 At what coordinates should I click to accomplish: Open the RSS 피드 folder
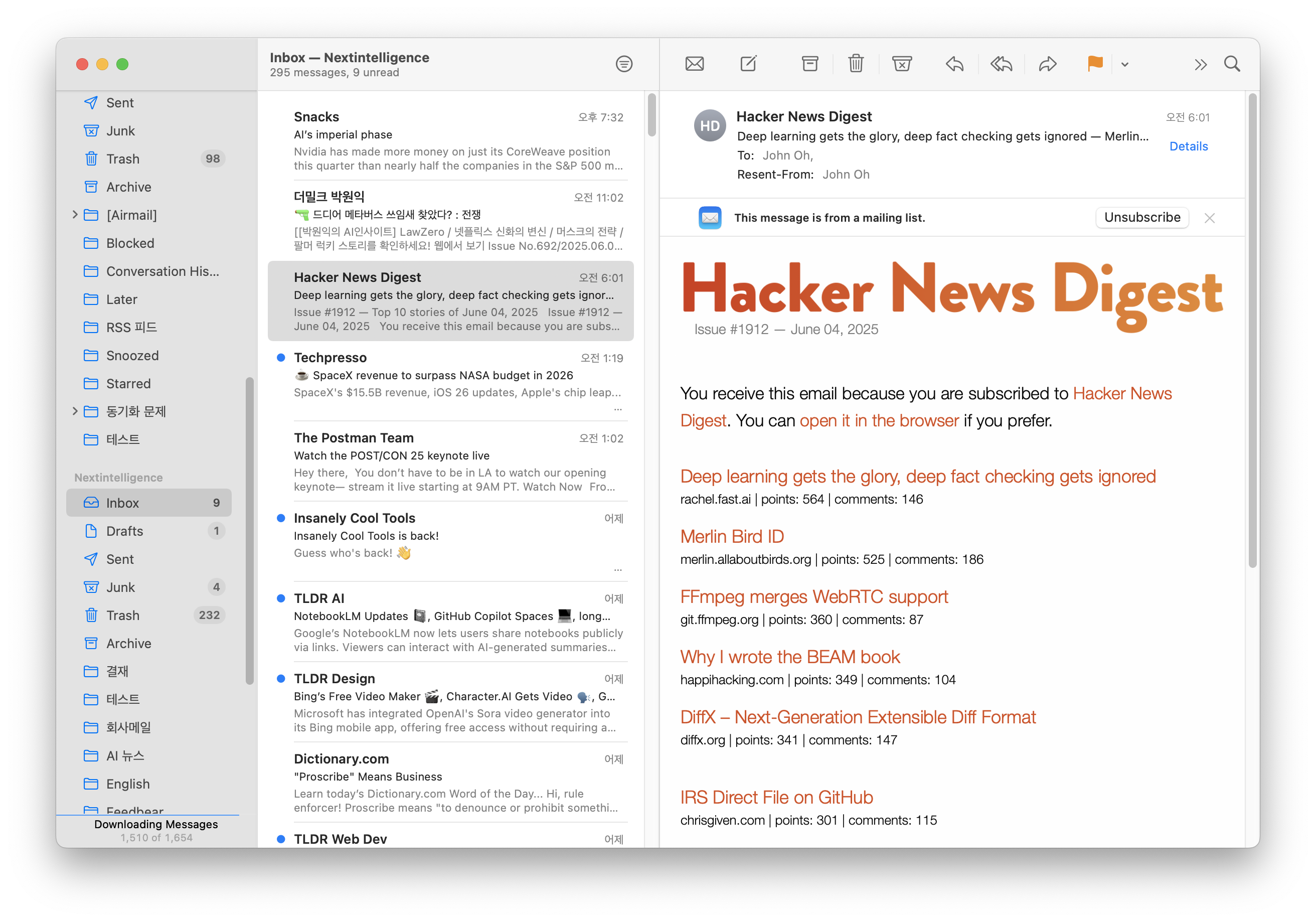click(x=149, y=328)
